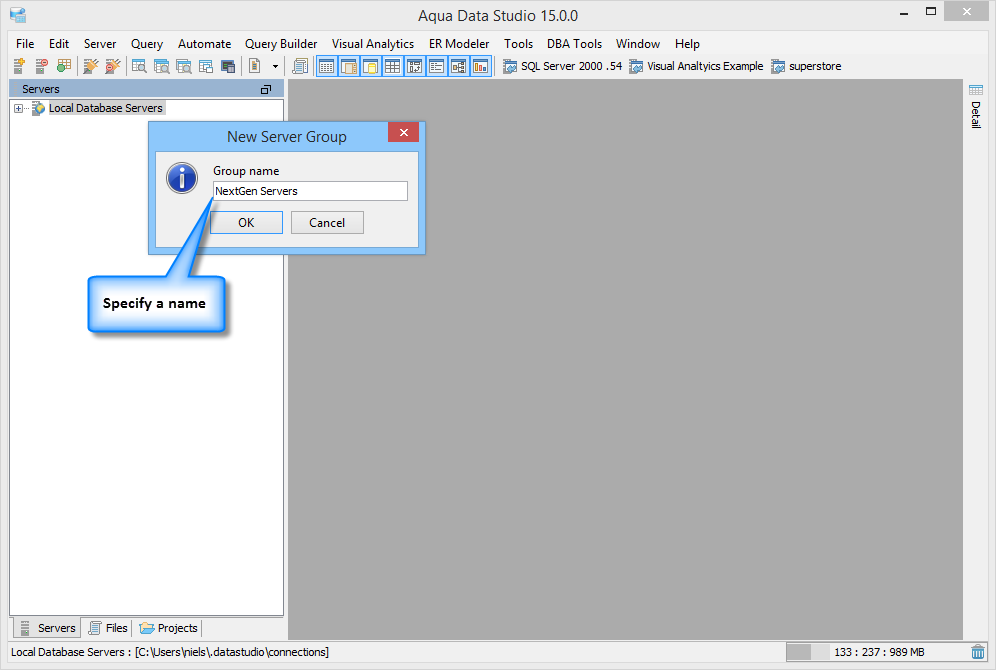996x670 pixels.
Task: Toggle the plain grid table icon
Action: tap(393, 66)
